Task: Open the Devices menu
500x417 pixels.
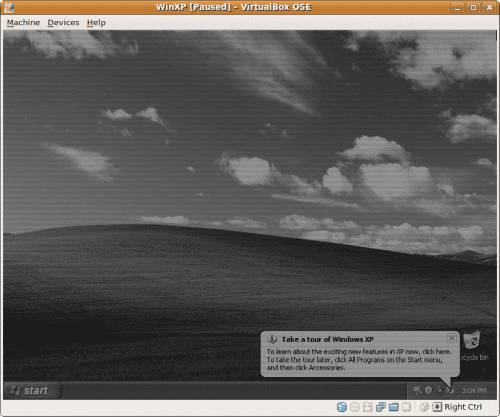Action: click(x=63, y=23)
